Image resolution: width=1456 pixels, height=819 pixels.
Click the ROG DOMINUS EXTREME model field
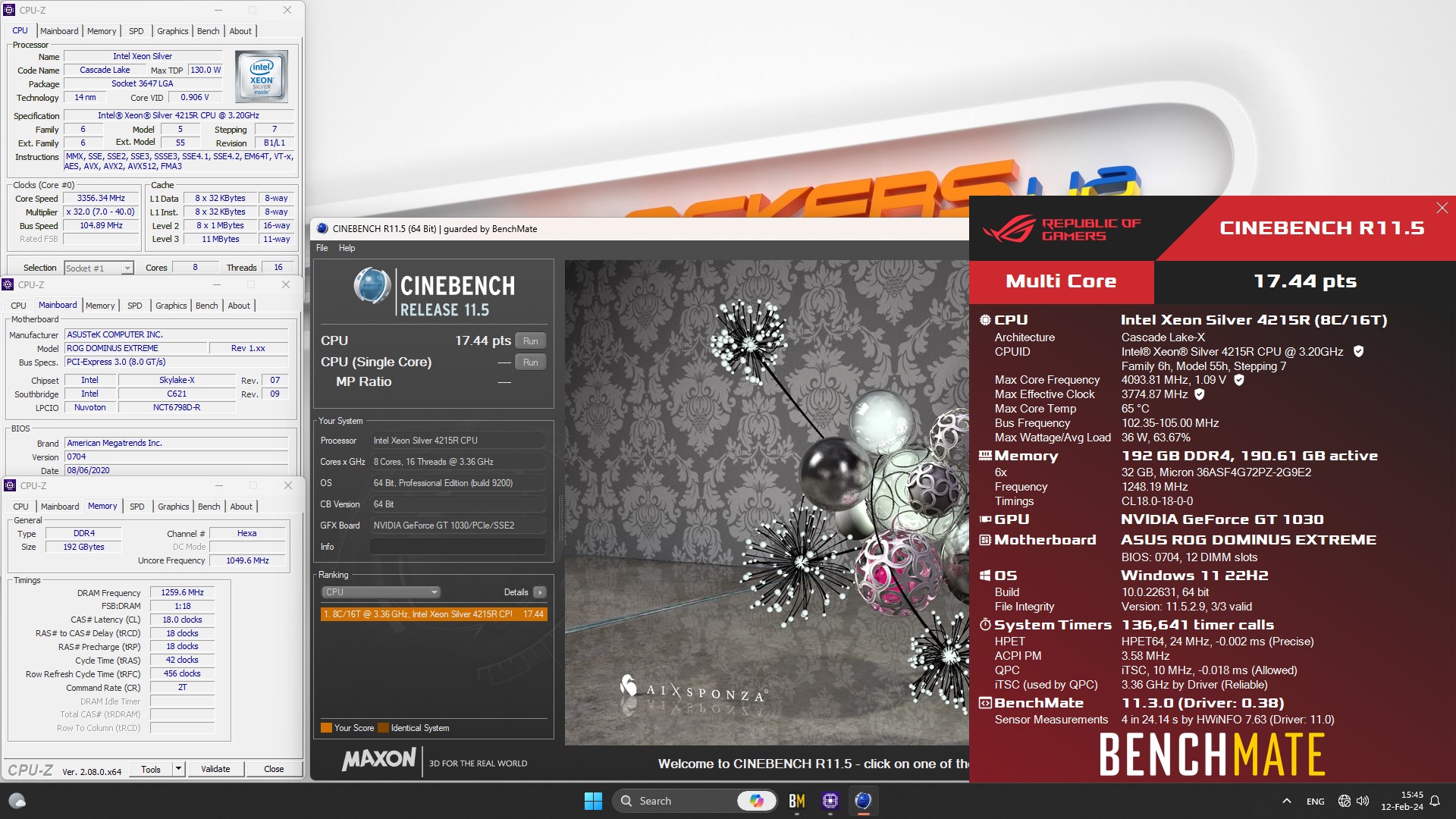pos(135,348)
